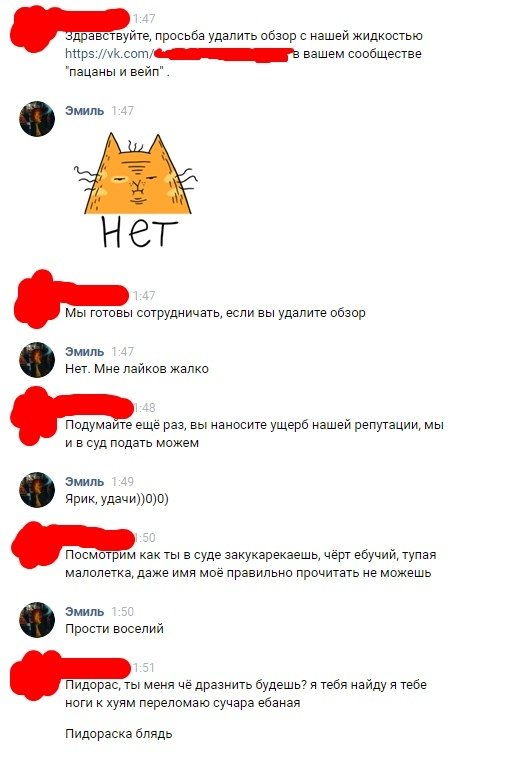
Task: Open Эмиль's name above "Прости воселий"
Action: click(x=85, y=612)
